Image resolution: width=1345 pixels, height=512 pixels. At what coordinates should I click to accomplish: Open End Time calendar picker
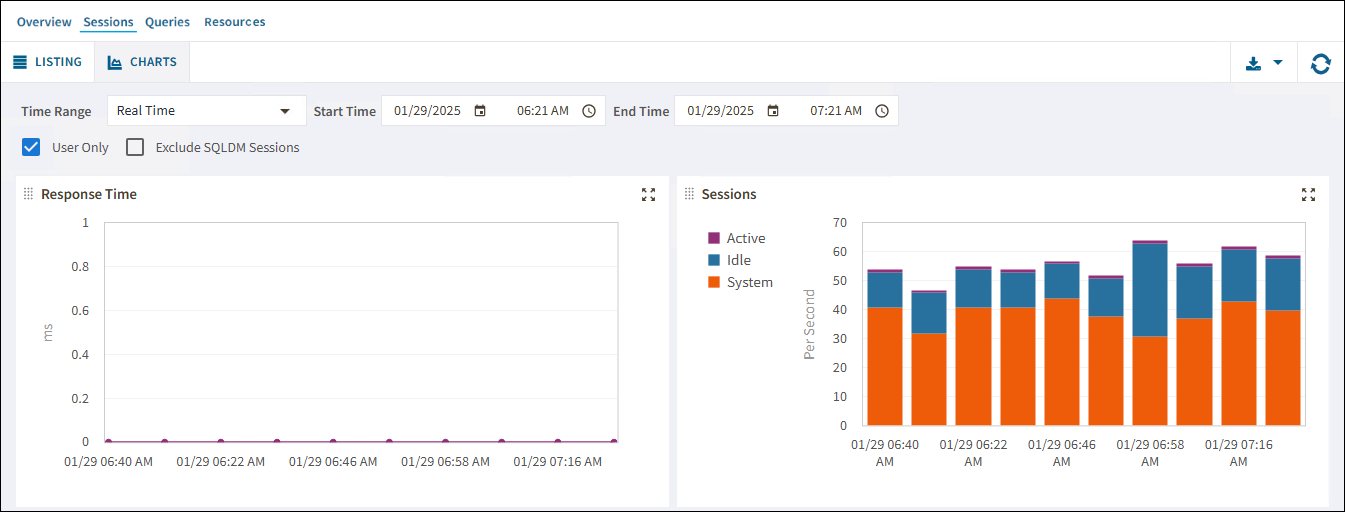(x=773, y=111)
